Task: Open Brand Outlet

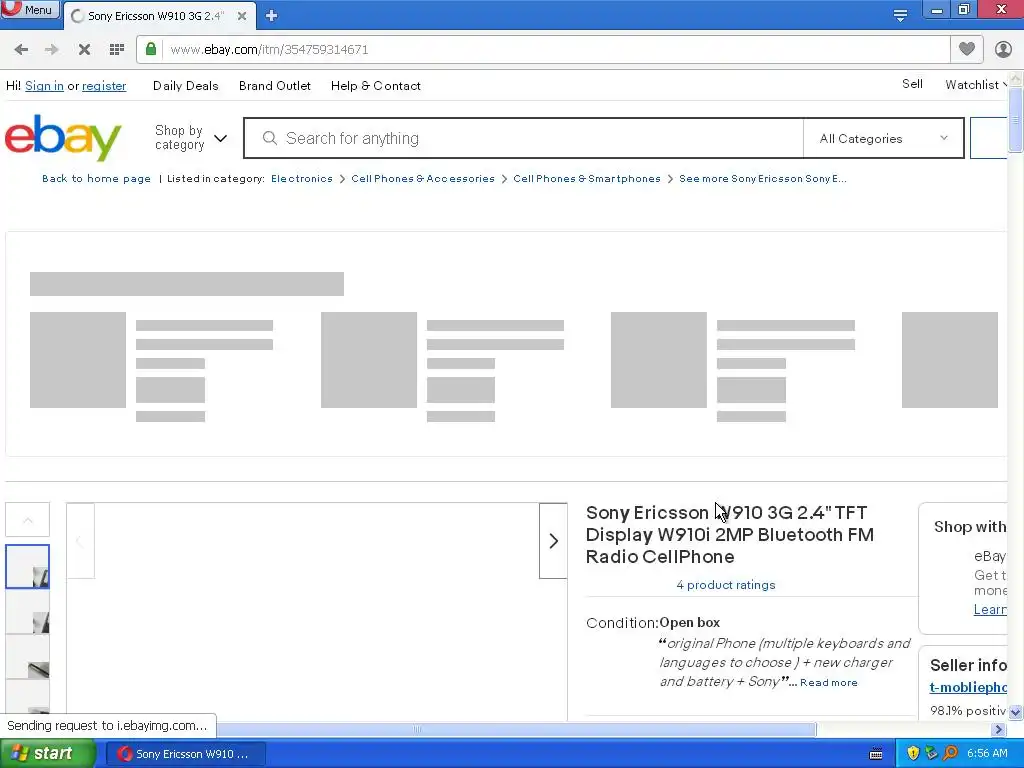Action: 275,86
